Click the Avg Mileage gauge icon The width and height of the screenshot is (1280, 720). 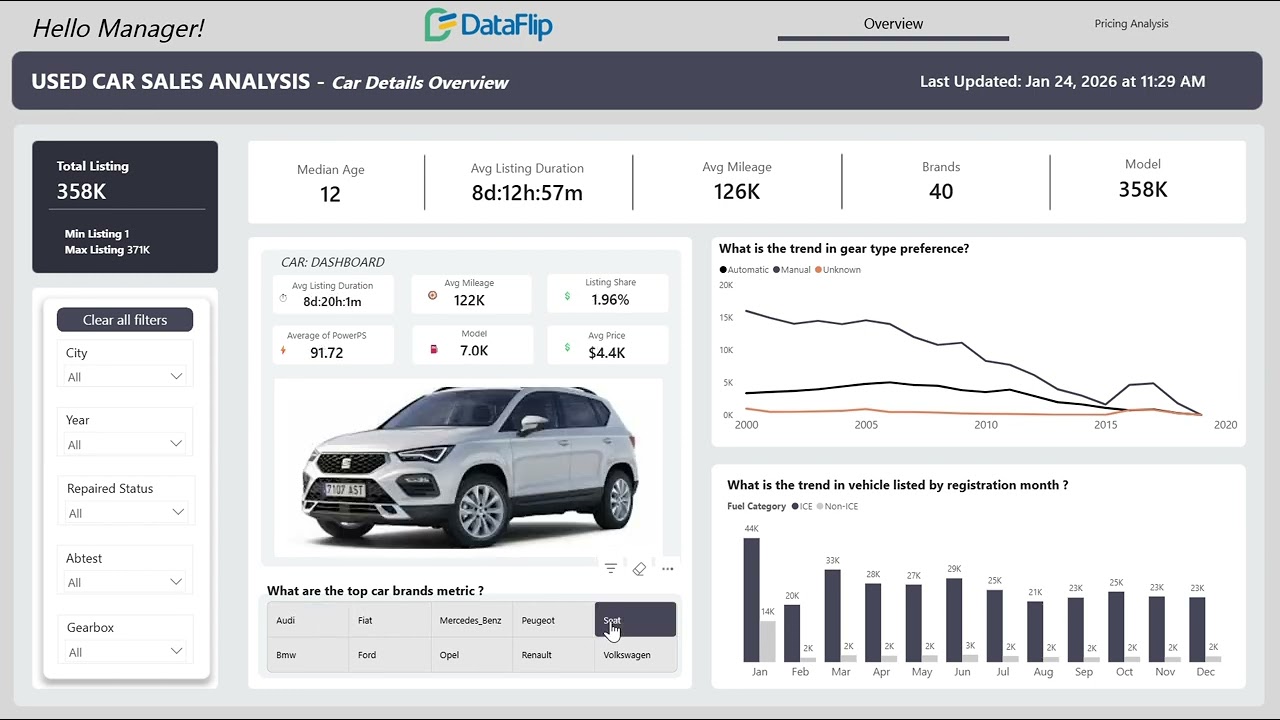point(432,296)
